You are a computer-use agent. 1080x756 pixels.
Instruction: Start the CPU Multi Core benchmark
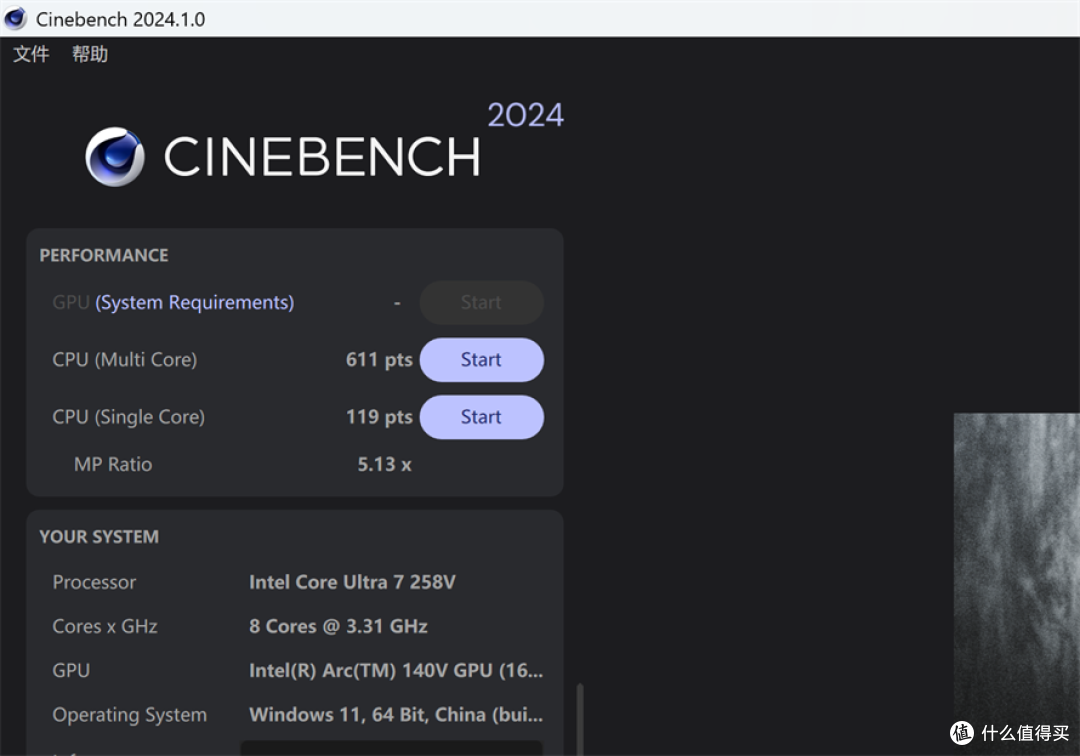pyautogui.click(x=481, y=359)
